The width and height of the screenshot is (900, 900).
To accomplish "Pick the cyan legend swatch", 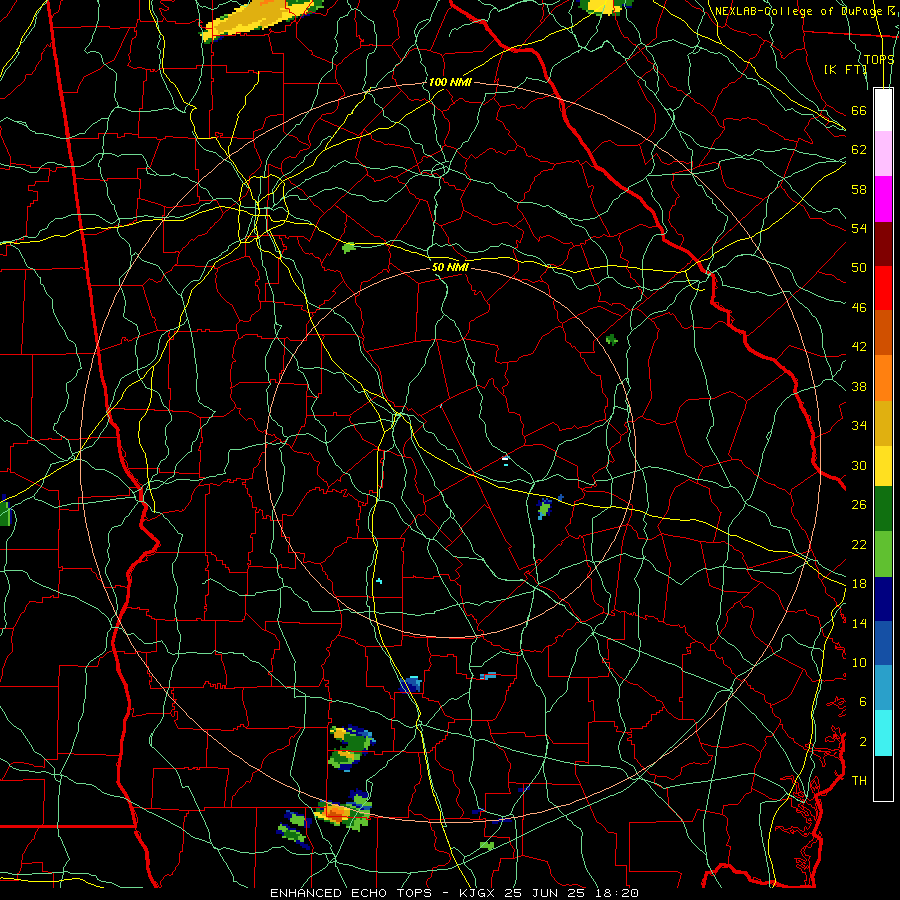I will tap(883, 732).
